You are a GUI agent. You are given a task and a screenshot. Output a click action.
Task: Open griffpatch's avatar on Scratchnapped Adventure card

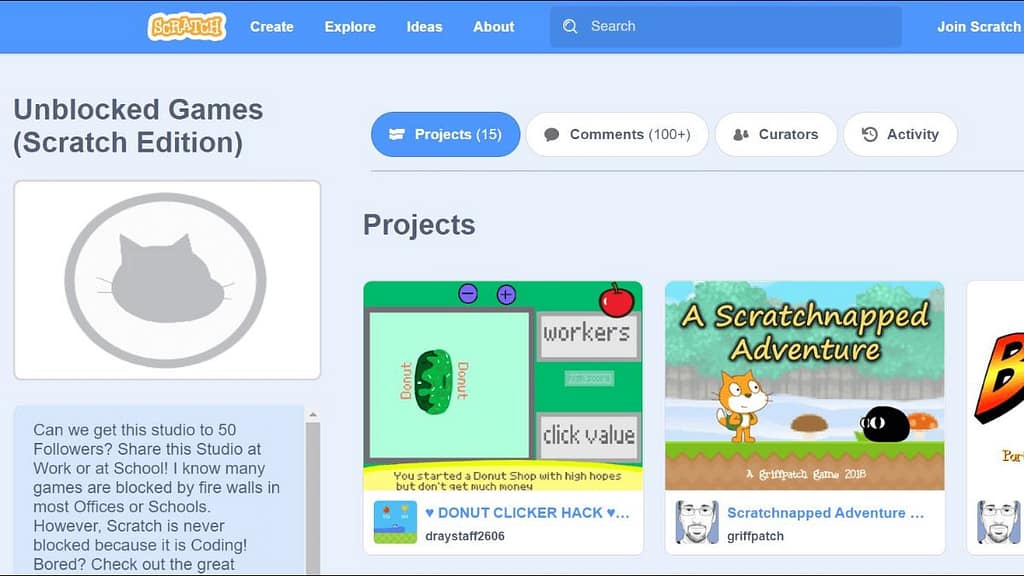point(697,522)
